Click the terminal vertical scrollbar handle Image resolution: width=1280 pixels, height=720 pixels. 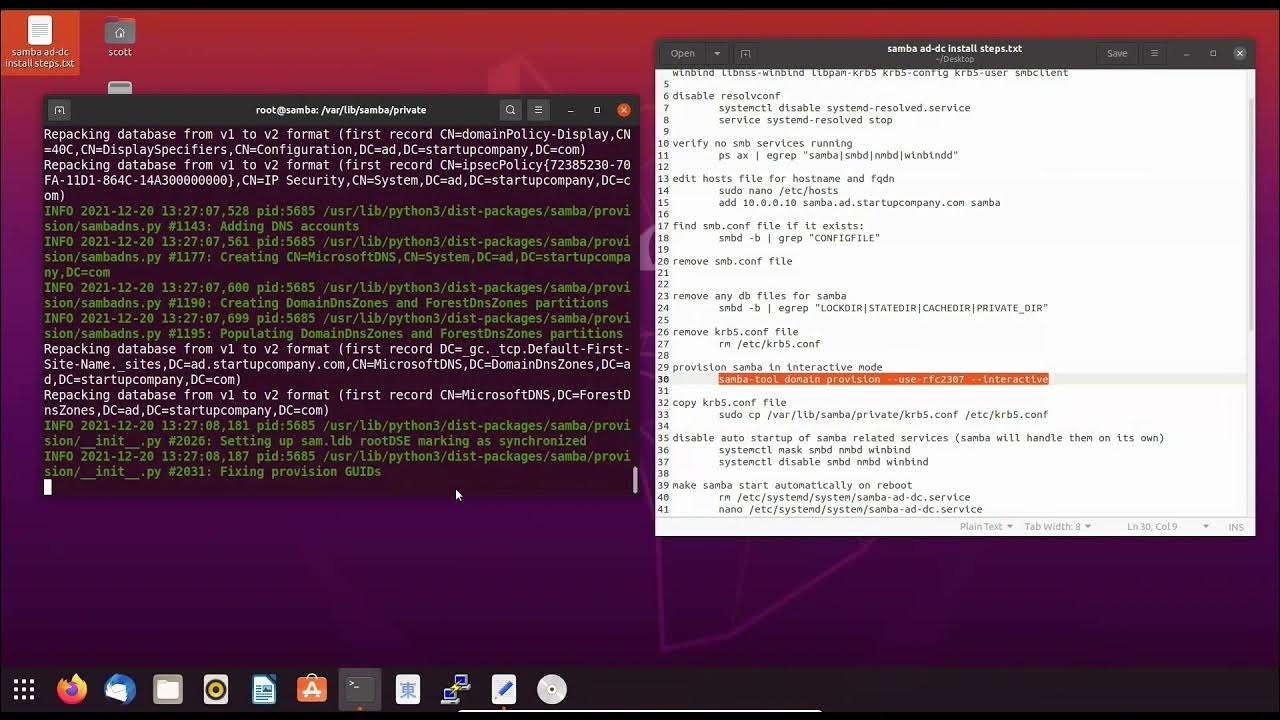[635, 480]
